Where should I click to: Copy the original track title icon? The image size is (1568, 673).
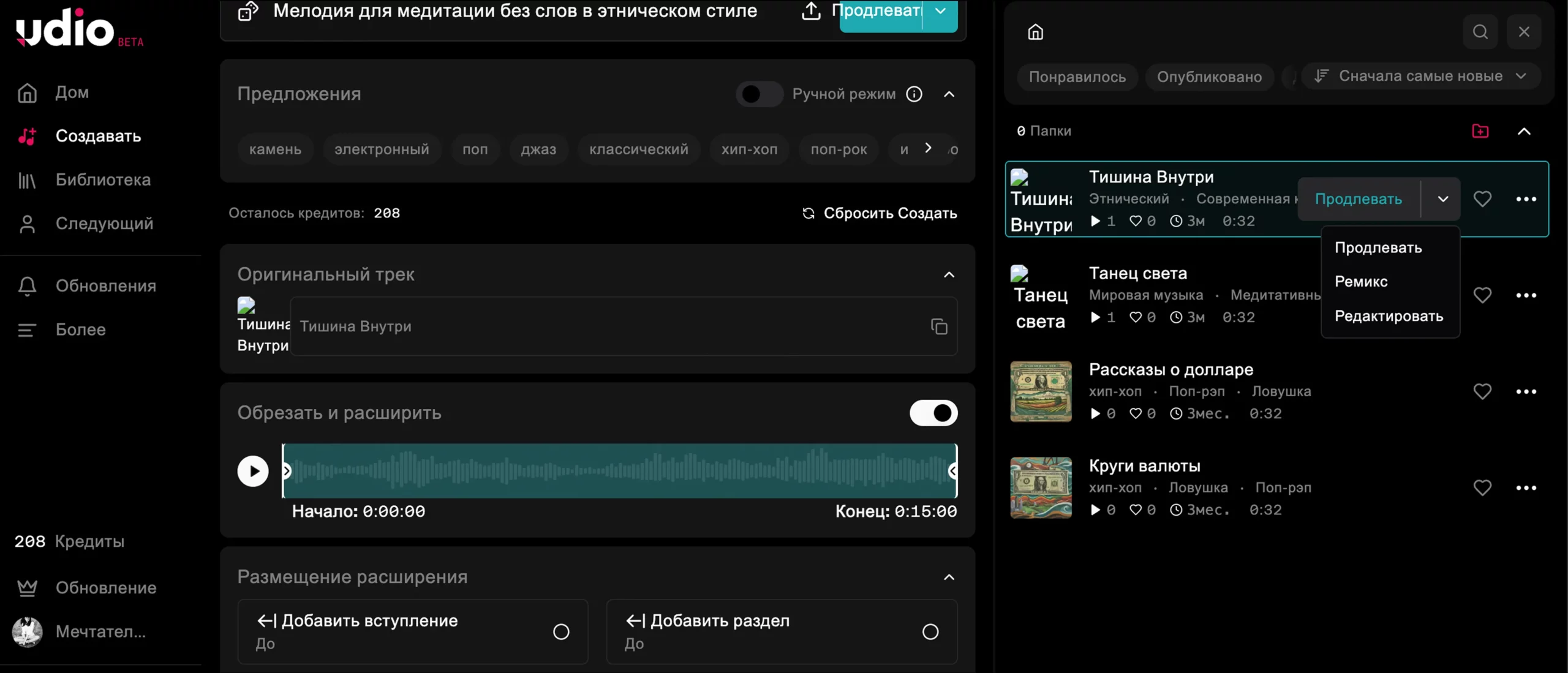pos(938,326)
